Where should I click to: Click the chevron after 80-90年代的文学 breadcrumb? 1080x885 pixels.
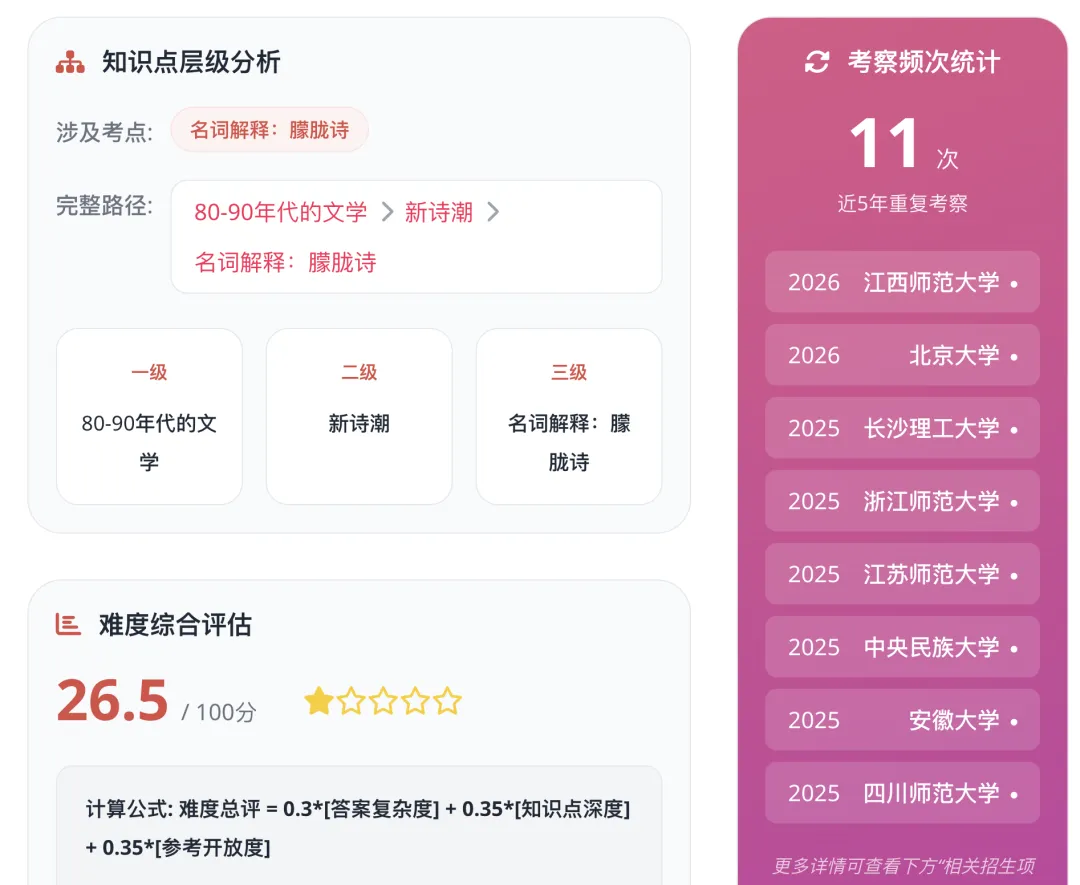pyautogui.click(x=388, y=212)
